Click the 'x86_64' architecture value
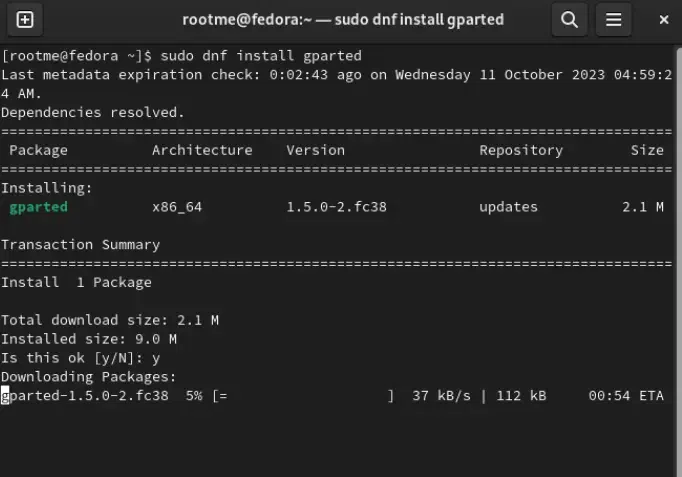Image resolution: width=682 pixels, height=477 pixels. pyautogui.click(x=177, y=207)
